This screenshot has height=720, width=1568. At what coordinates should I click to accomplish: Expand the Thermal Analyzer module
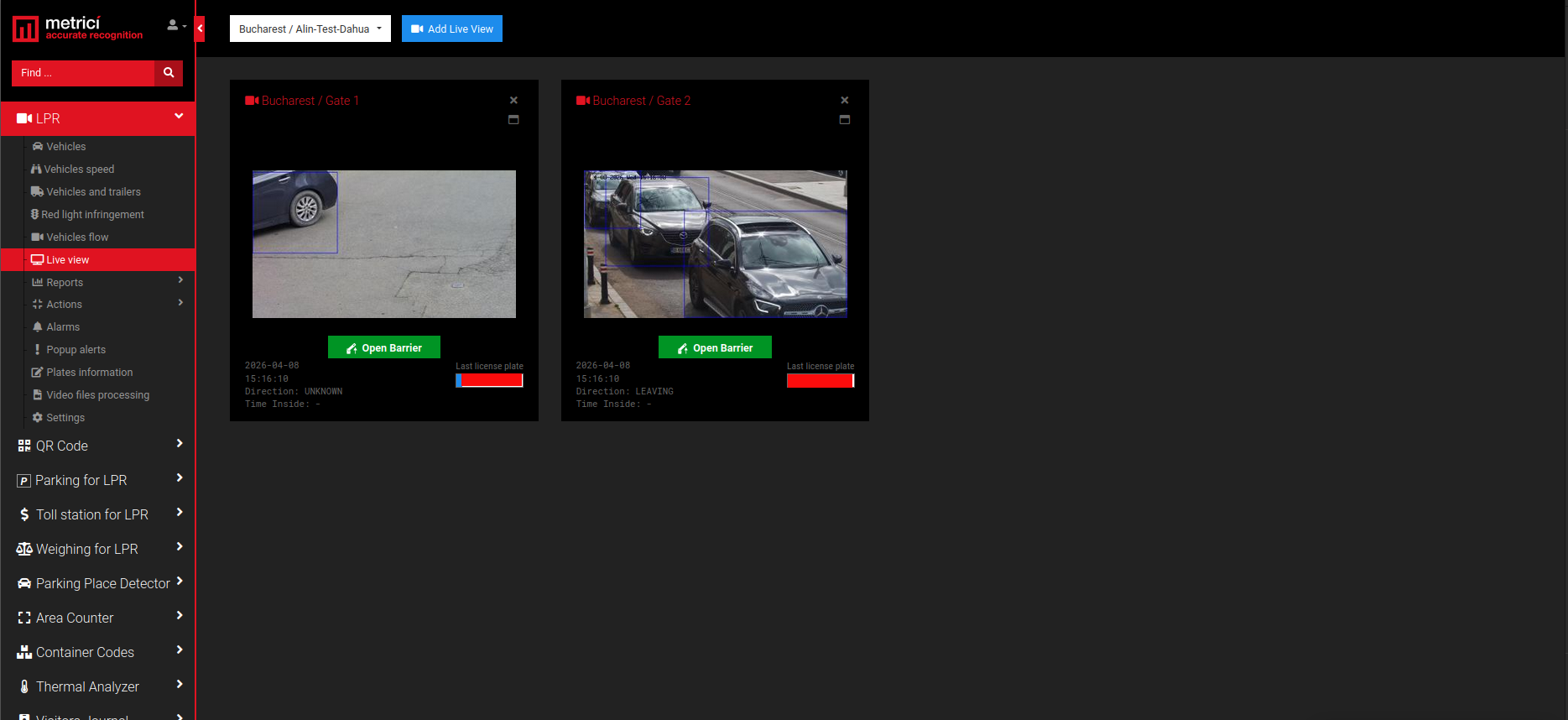[x=97, y=686]
